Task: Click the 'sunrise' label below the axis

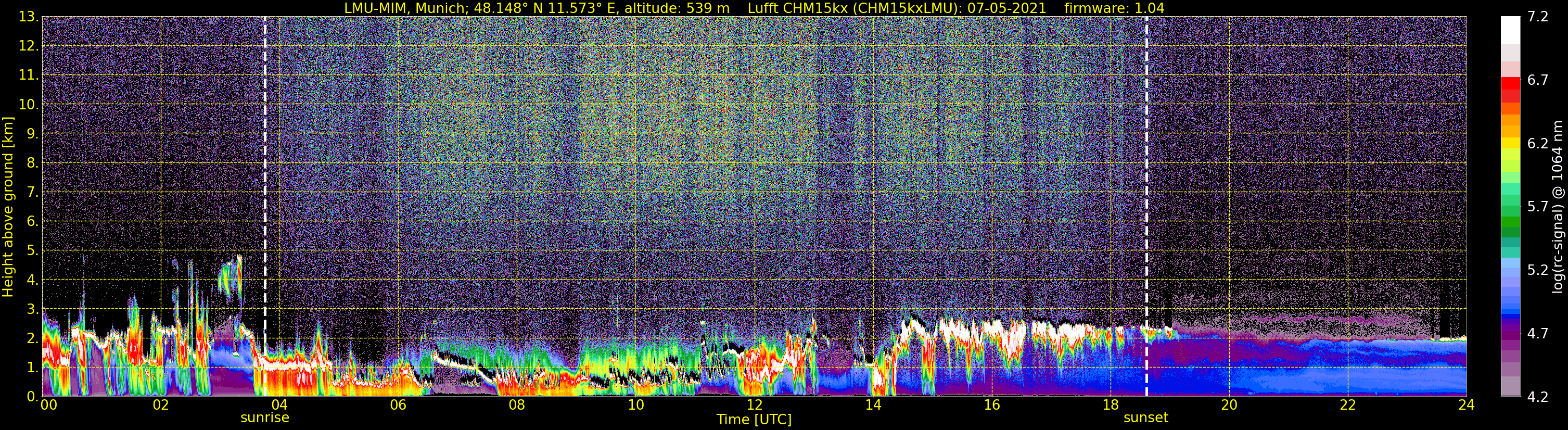Action: click(265, 418)
